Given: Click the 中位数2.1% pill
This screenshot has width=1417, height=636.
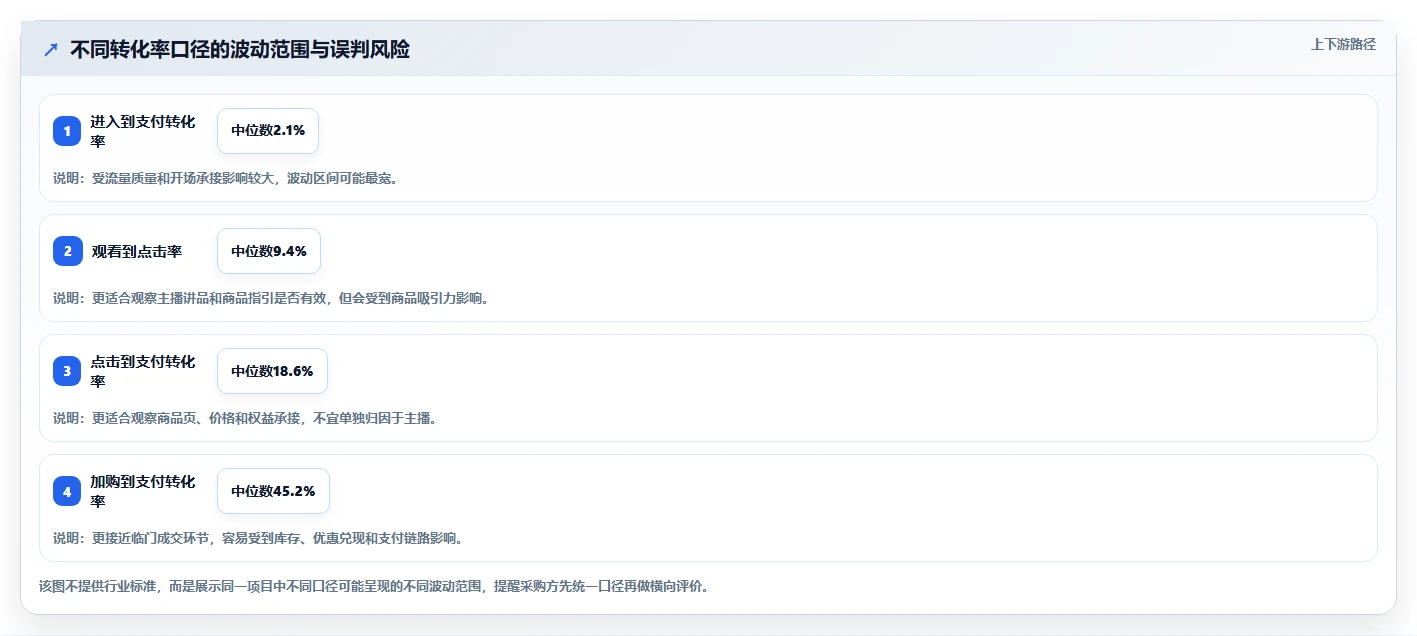Looking at the screenshot, I should (x=268, y=131).
